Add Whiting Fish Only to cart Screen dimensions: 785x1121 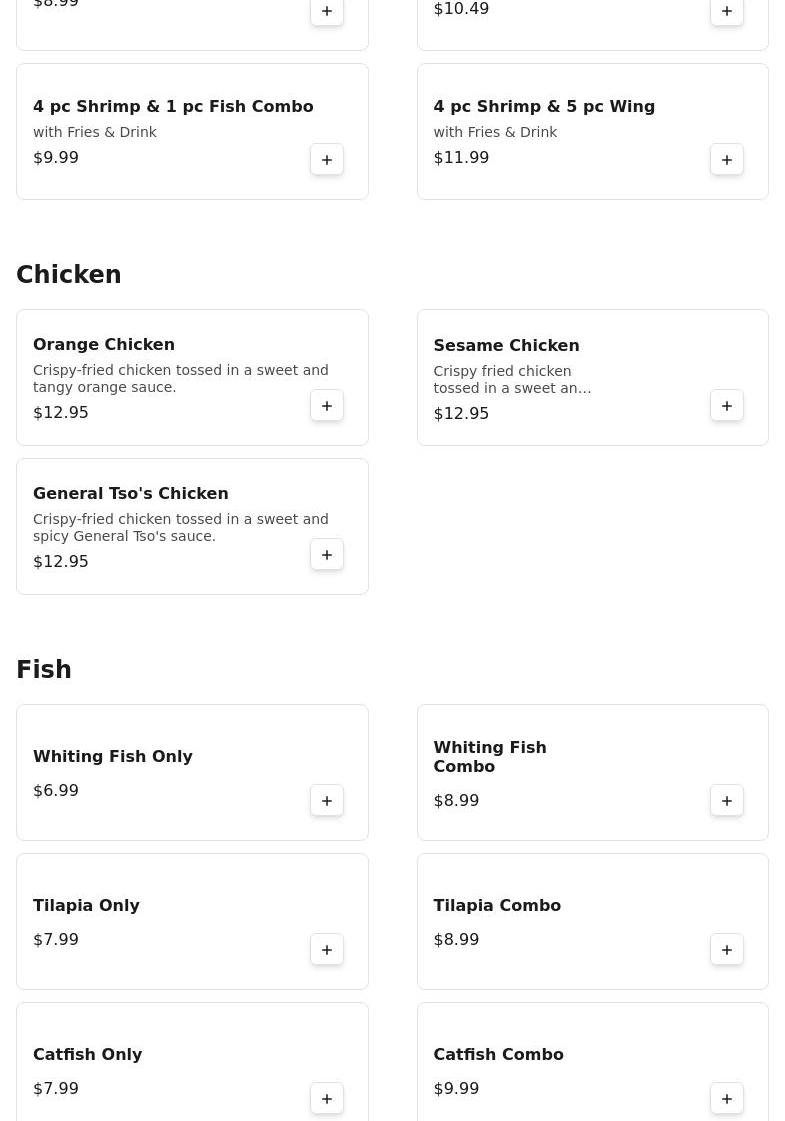click(x=327, y=801)
